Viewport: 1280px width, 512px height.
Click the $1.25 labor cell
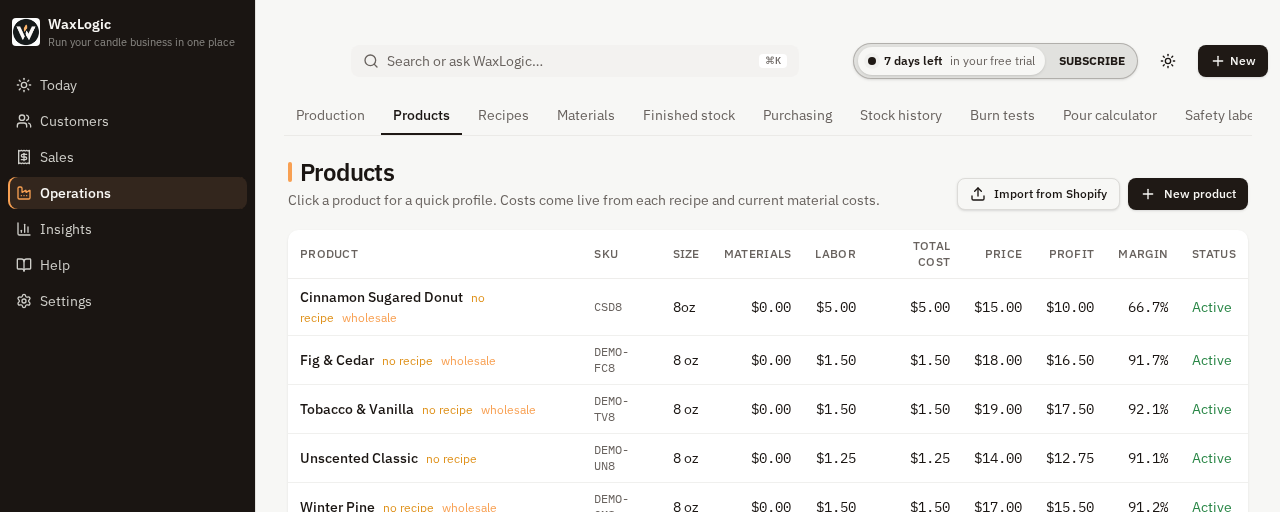[836, 458]
